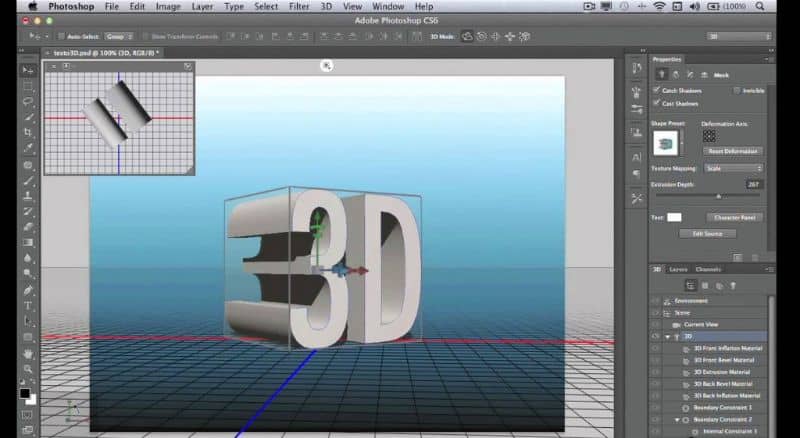Click the Extrusion Depth slider handle
This screenshot has height=438, width=800.
coord(718,196)
